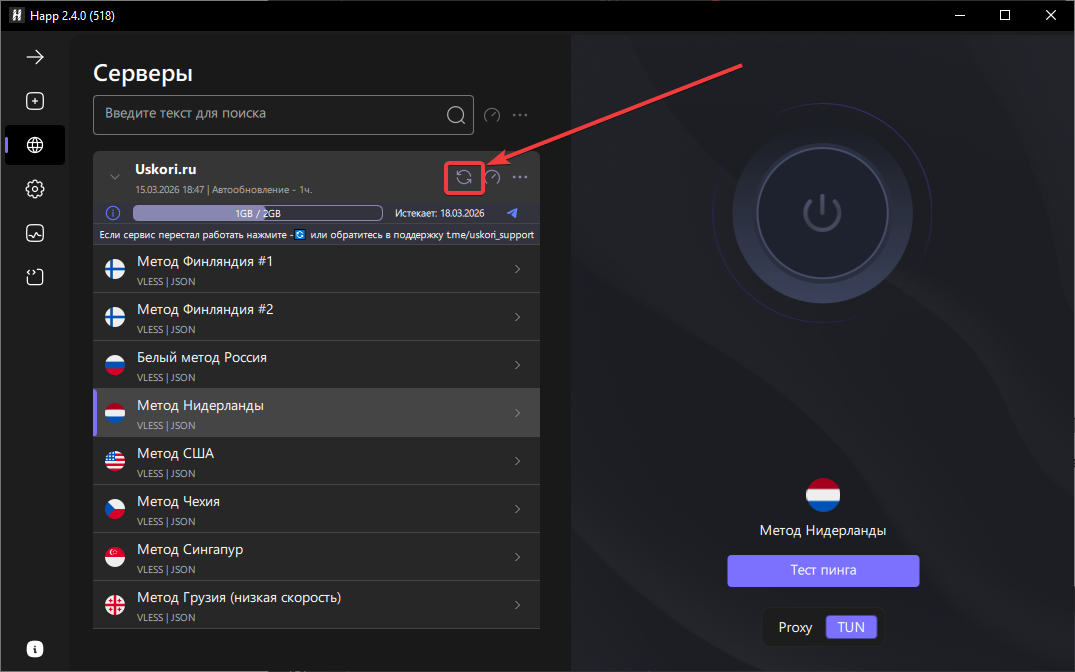The image size is (1075, 672).
Task: Click the 1GB / 2GB traffic usage bar
Action: tap(257, 213)
